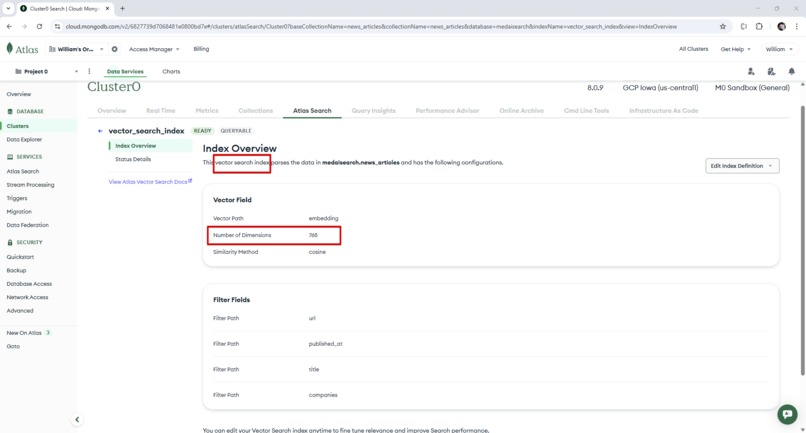The image size is (806, 433).
Task: Click the Atlas leaf logo
Action: pyautogui.click(x=9, y=48)
